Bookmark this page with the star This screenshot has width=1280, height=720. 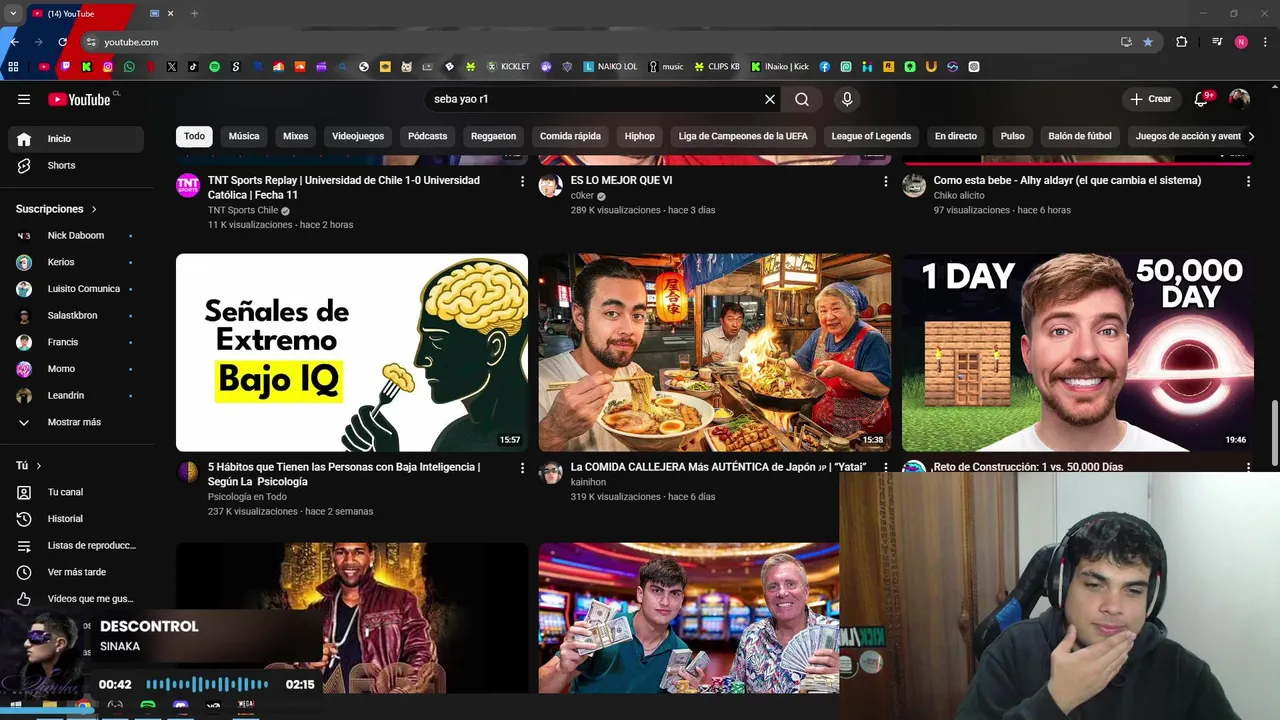click(x=1148, y=42)
